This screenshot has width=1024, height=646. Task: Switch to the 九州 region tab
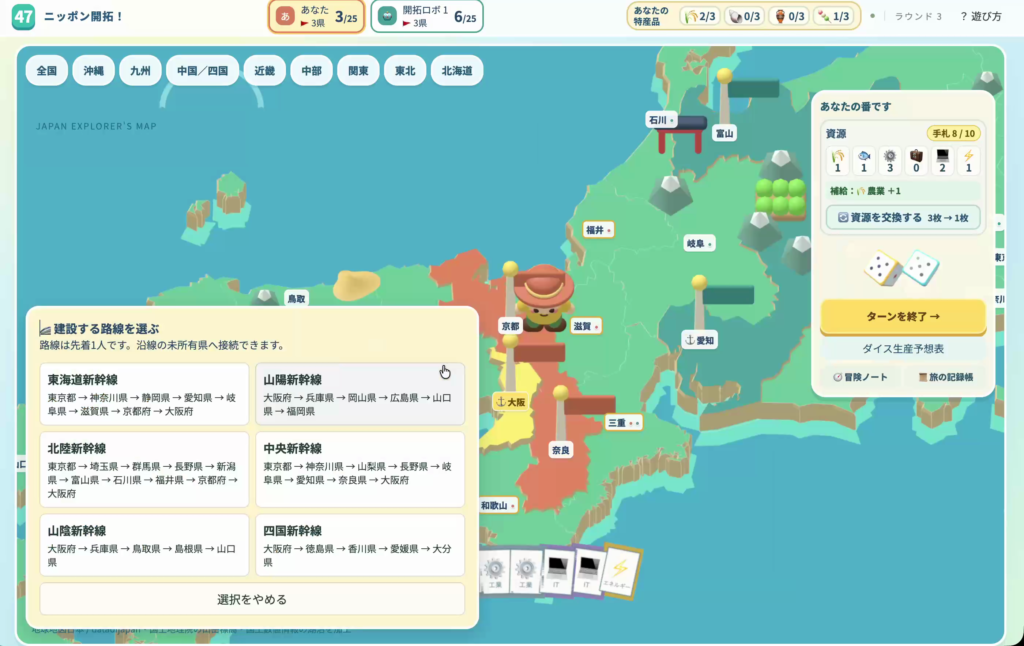coord(140,71)
